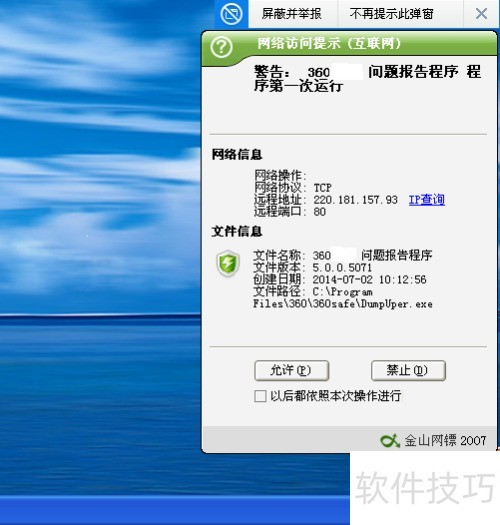Tick 以后都依照本次操作进行 checkbox
500x525 pixels.
pyautogui.click(x=260, y=396)
